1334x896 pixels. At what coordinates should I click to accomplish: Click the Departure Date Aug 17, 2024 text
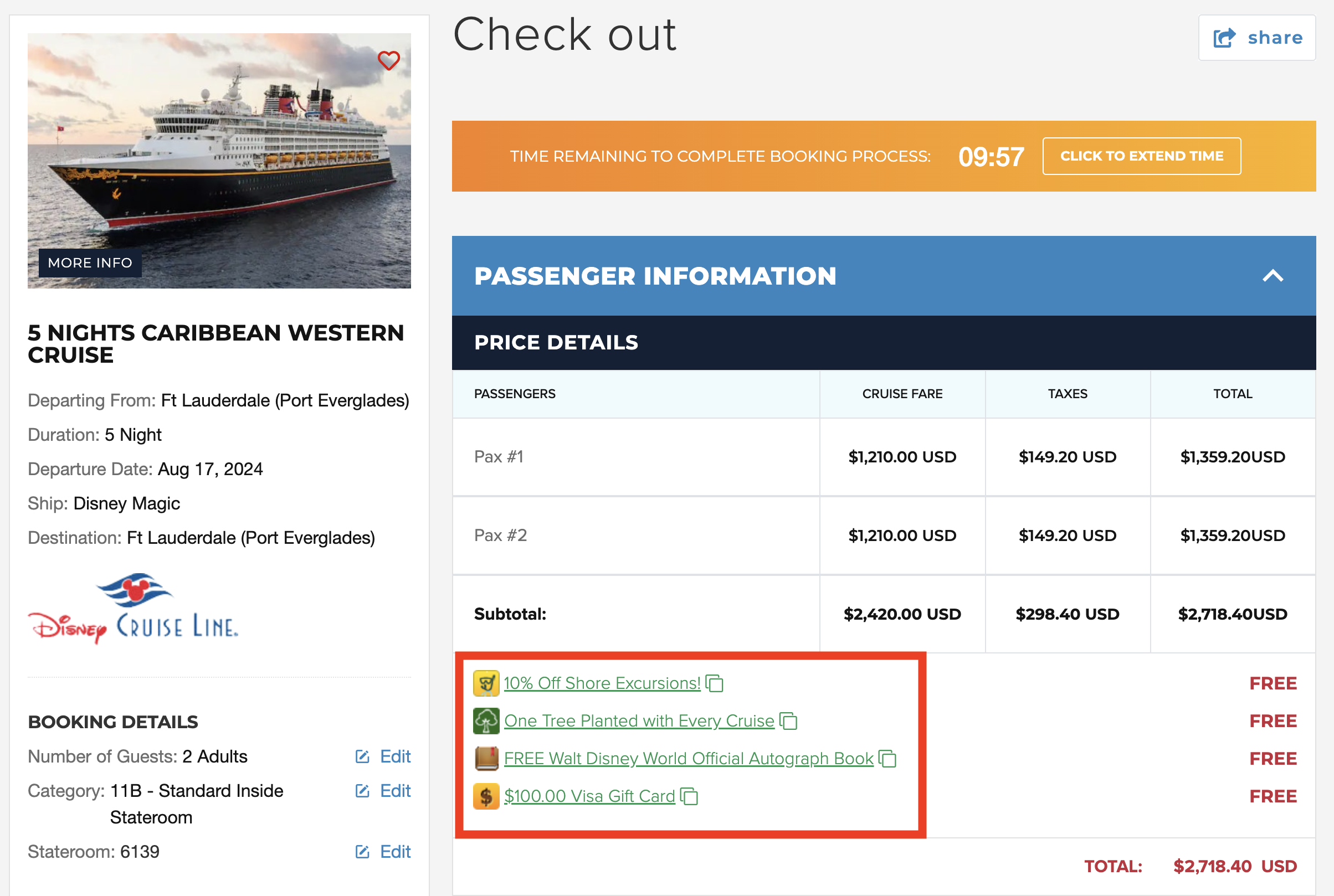145,469
